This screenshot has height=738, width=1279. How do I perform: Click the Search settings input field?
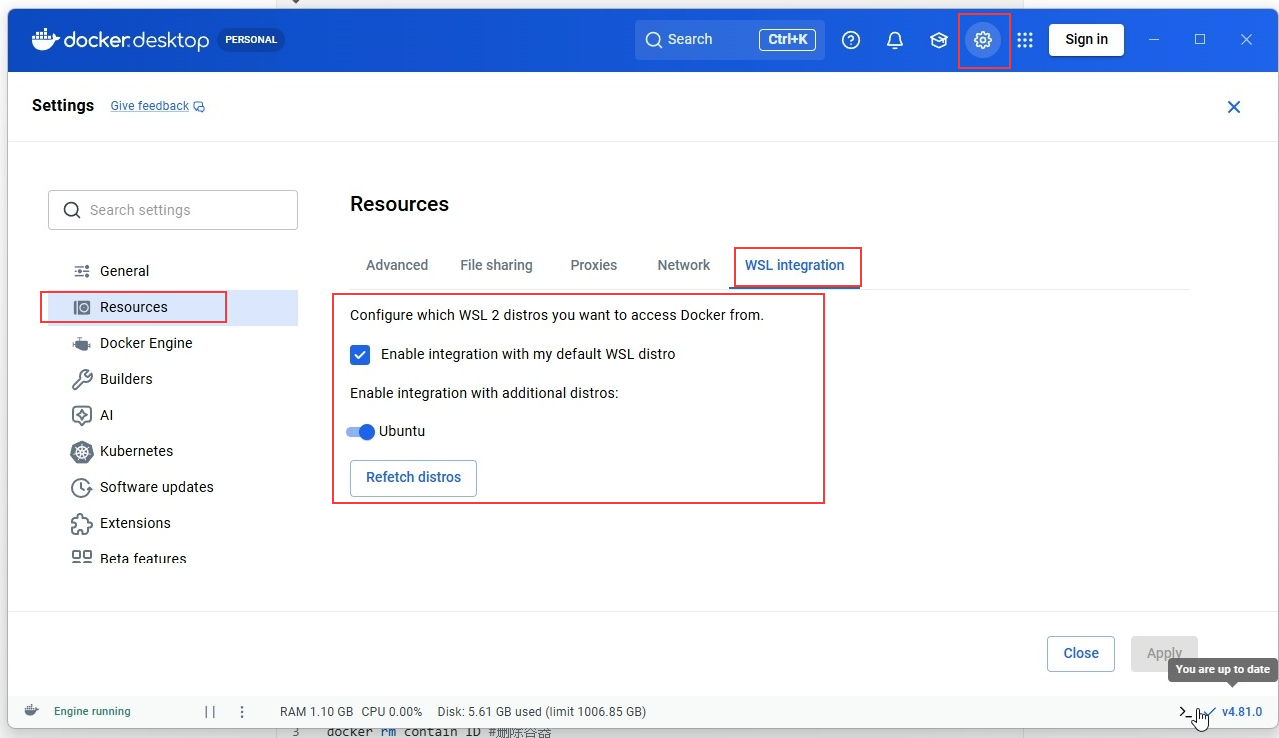(x=173, y=210)
